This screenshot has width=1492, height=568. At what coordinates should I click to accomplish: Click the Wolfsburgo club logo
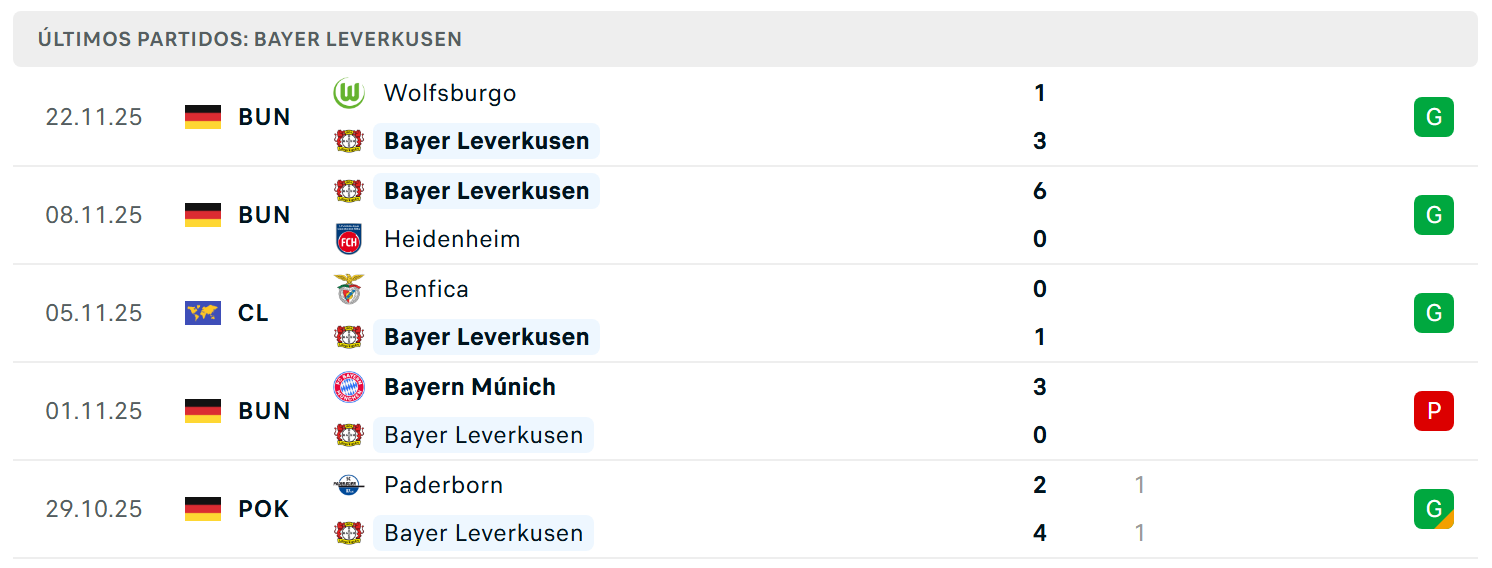(x=349, y=93)
